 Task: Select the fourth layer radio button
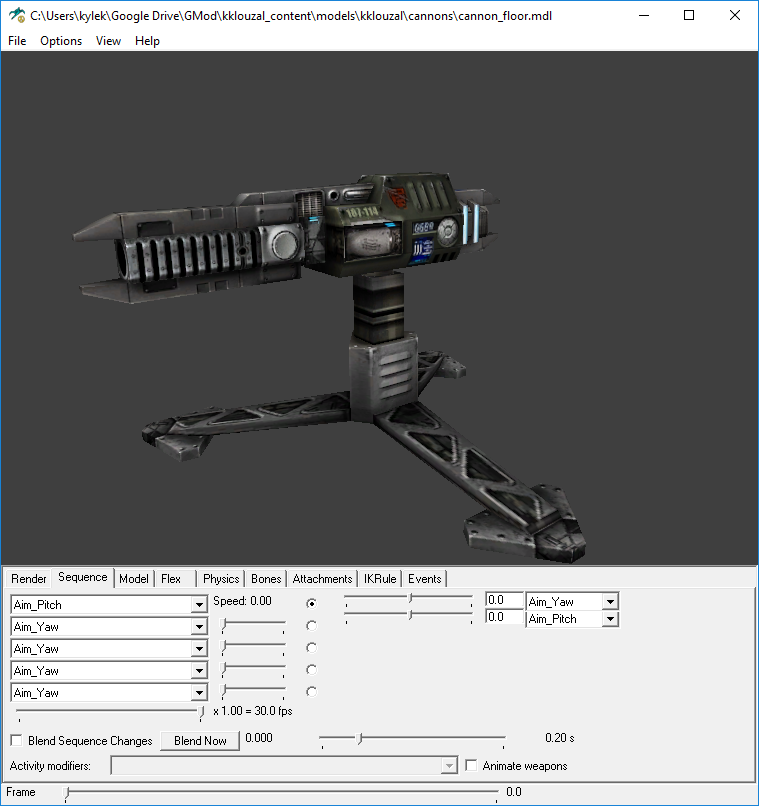click(x=311, y=670)
